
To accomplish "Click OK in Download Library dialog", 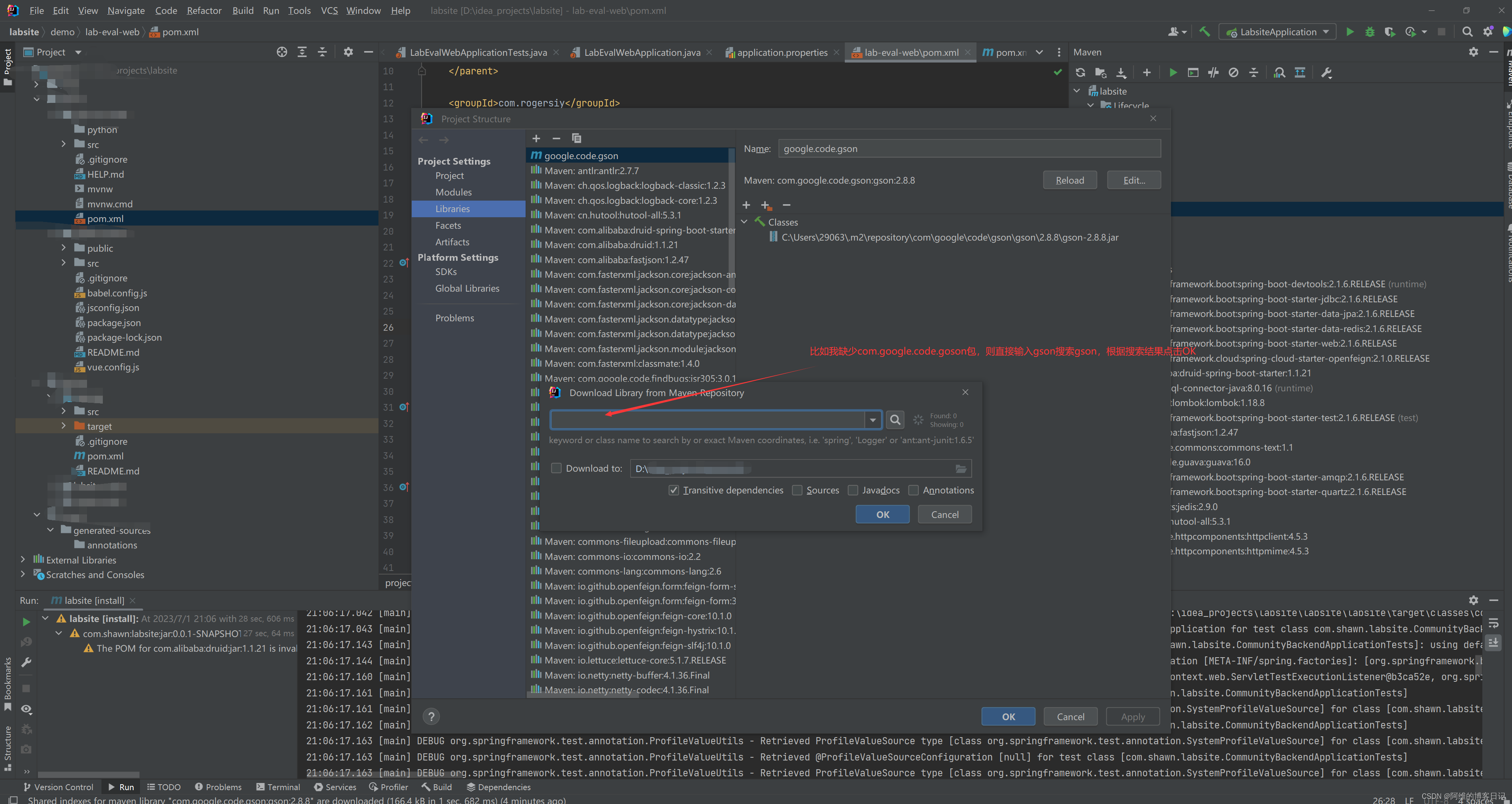I will click(x=881, y=513).
